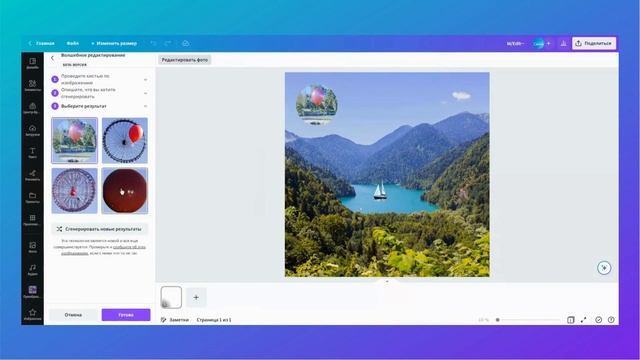Select the Text tool in sidebar
Image resolution: width=640 pixels, height=360 pixels.
(x=33, y=153)
